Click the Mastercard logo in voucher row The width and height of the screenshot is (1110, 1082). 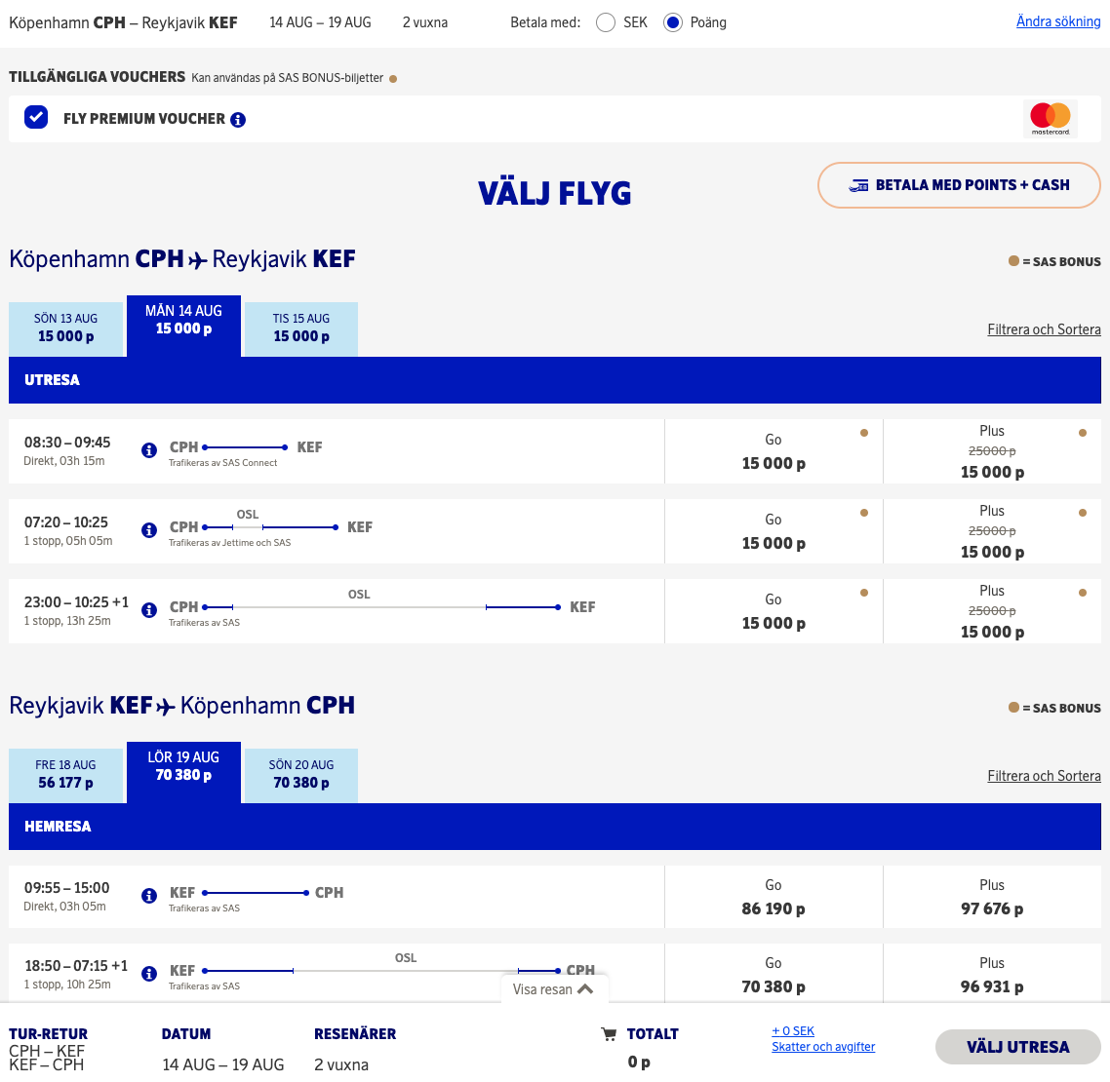[1051, 118]
